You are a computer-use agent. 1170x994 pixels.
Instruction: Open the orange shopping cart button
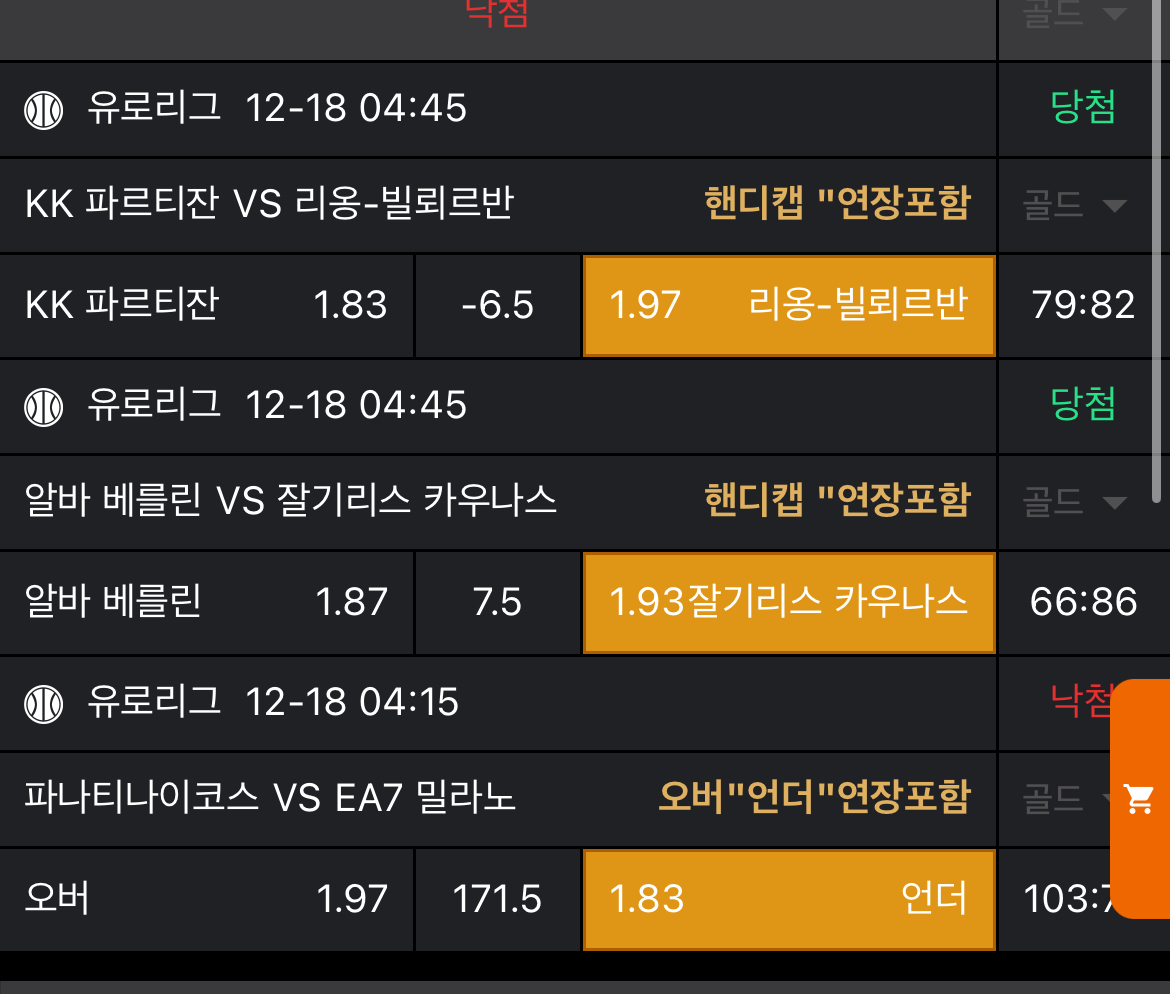pos(1140,798)
